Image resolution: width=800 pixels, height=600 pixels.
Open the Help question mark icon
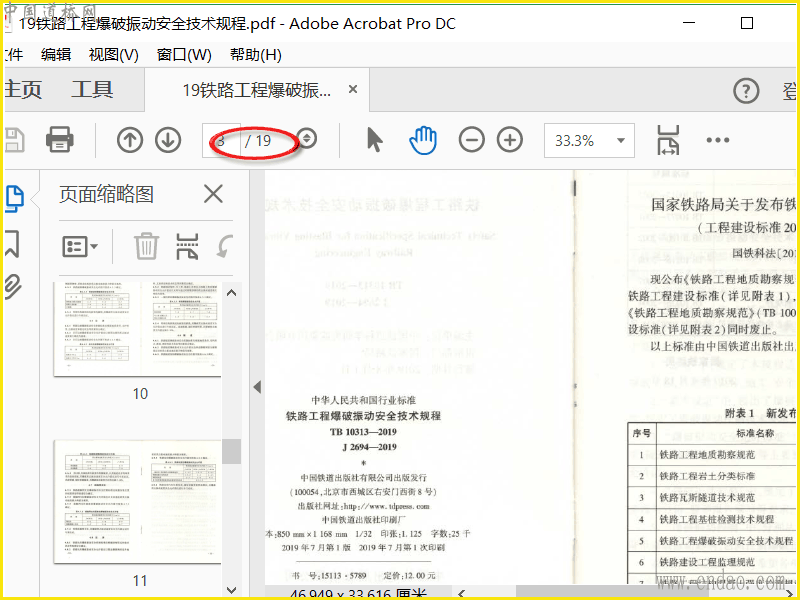coord(746,91)
